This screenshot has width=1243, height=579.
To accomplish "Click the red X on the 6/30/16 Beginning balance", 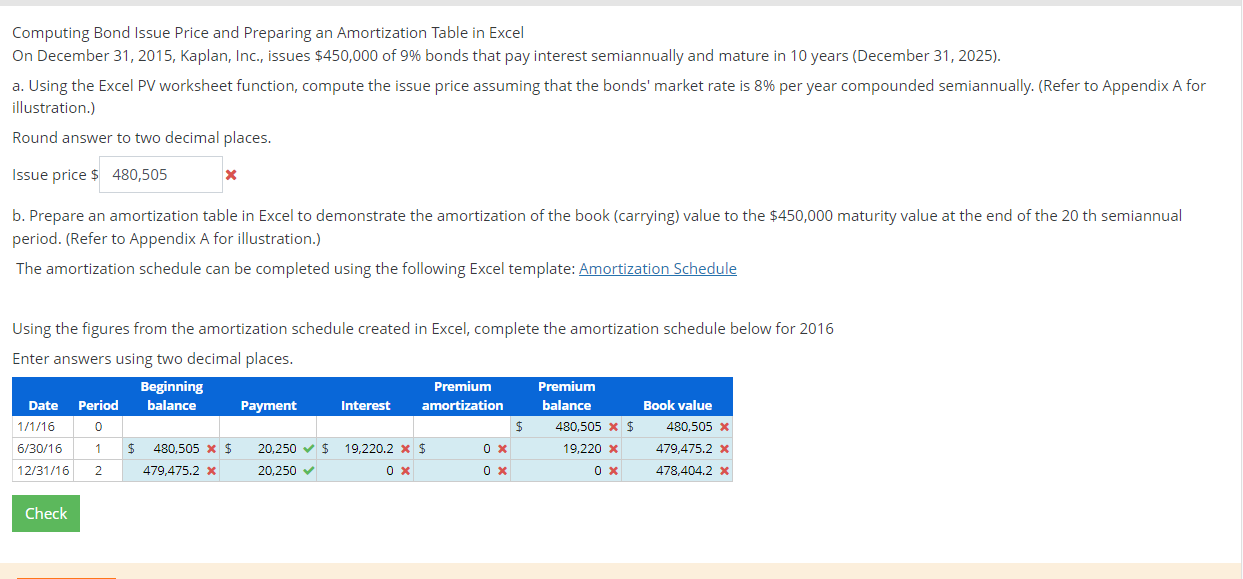I will (x=211, y=449).
